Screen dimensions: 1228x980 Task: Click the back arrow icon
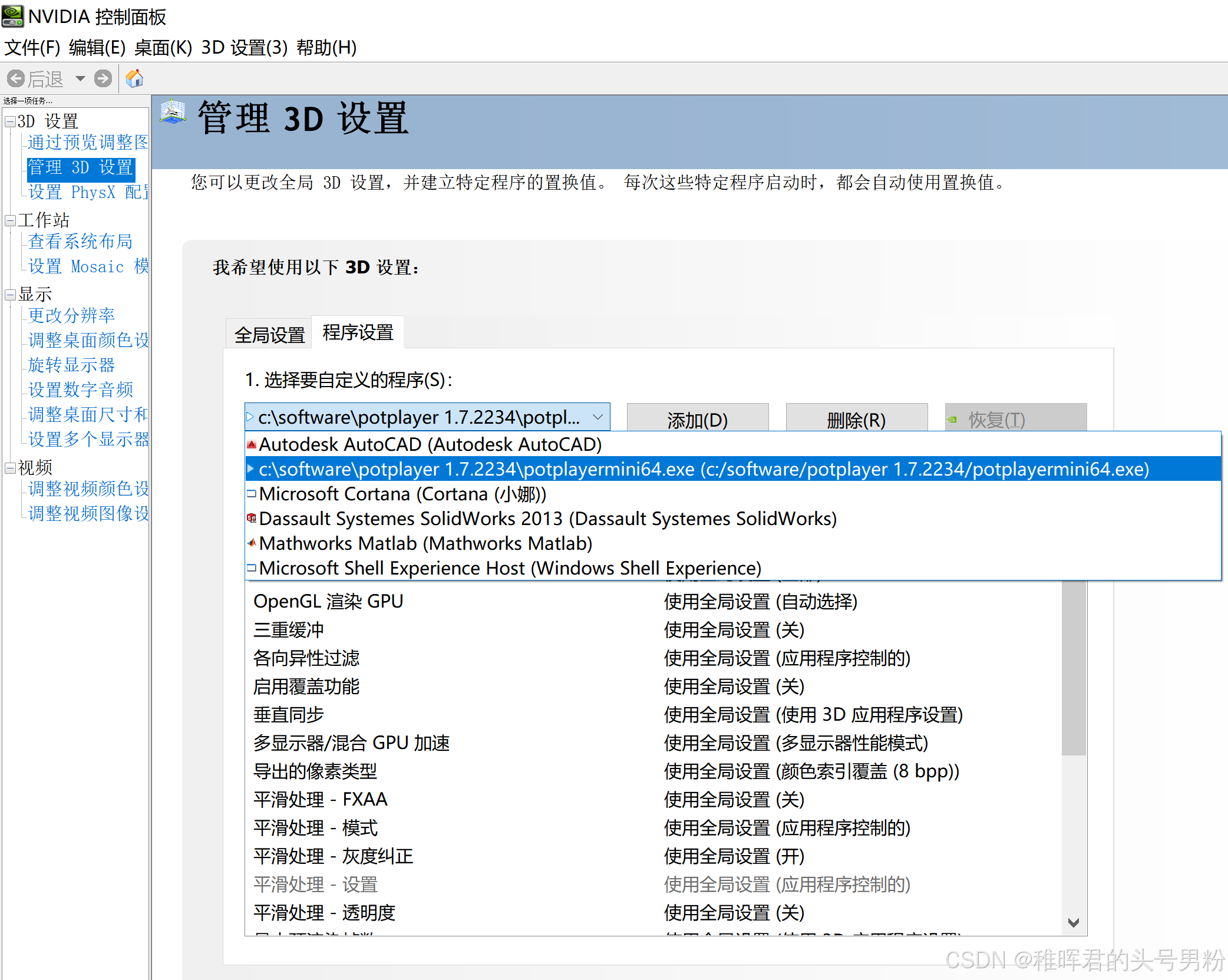(x=16, y=78)
